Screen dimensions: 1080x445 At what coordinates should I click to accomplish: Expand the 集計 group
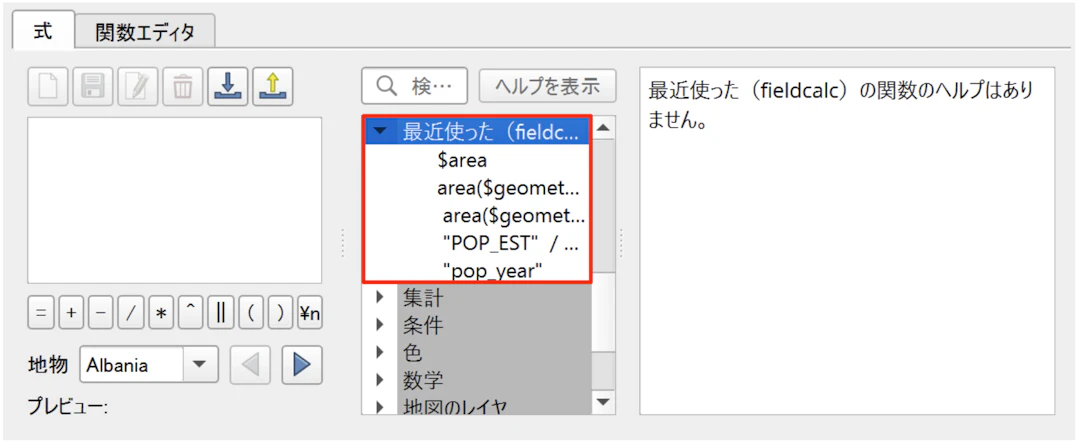click(380, 298)
